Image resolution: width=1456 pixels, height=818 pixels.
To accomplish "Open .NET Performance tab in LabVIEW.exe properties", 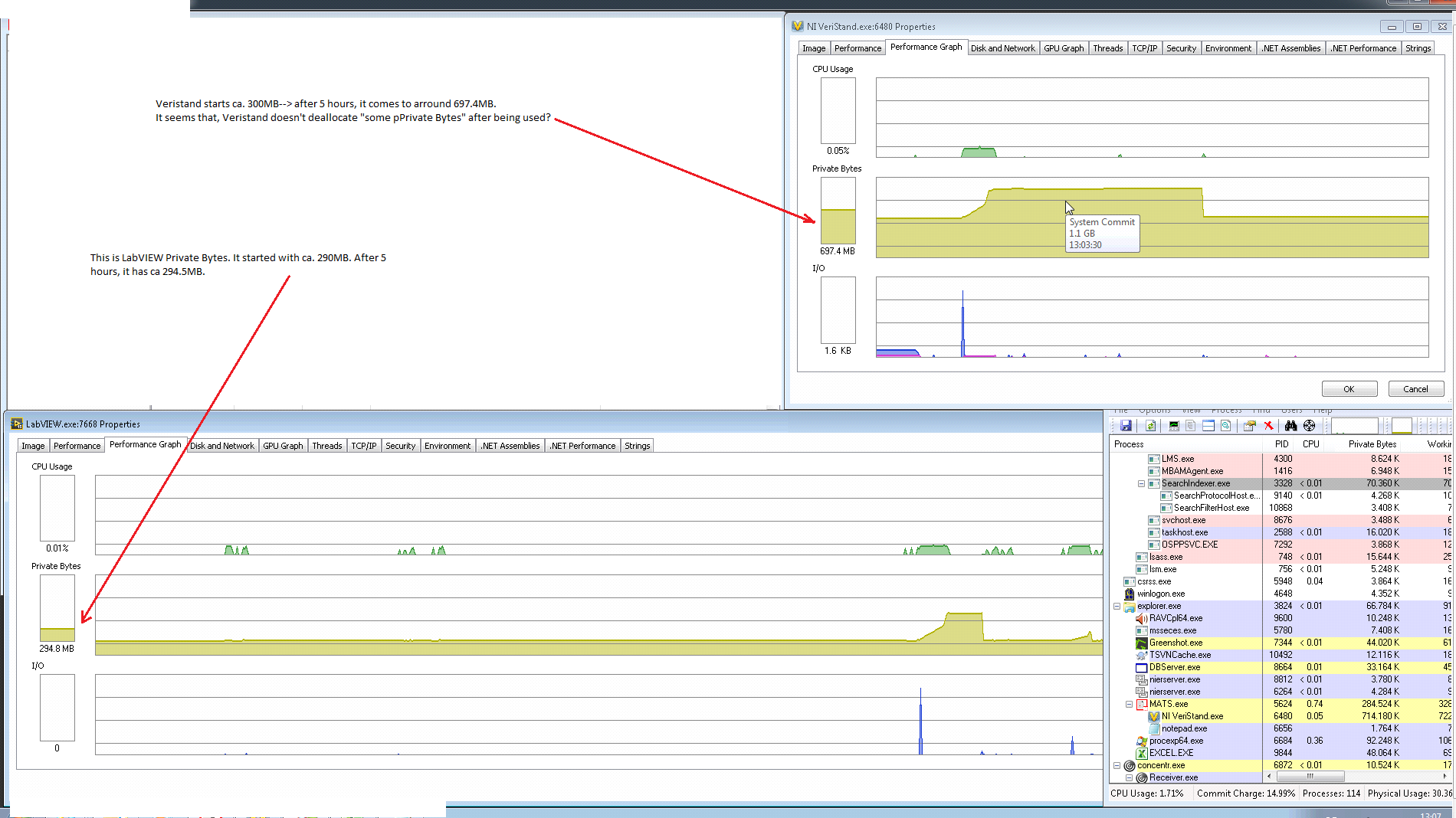I will pos(582,446).
